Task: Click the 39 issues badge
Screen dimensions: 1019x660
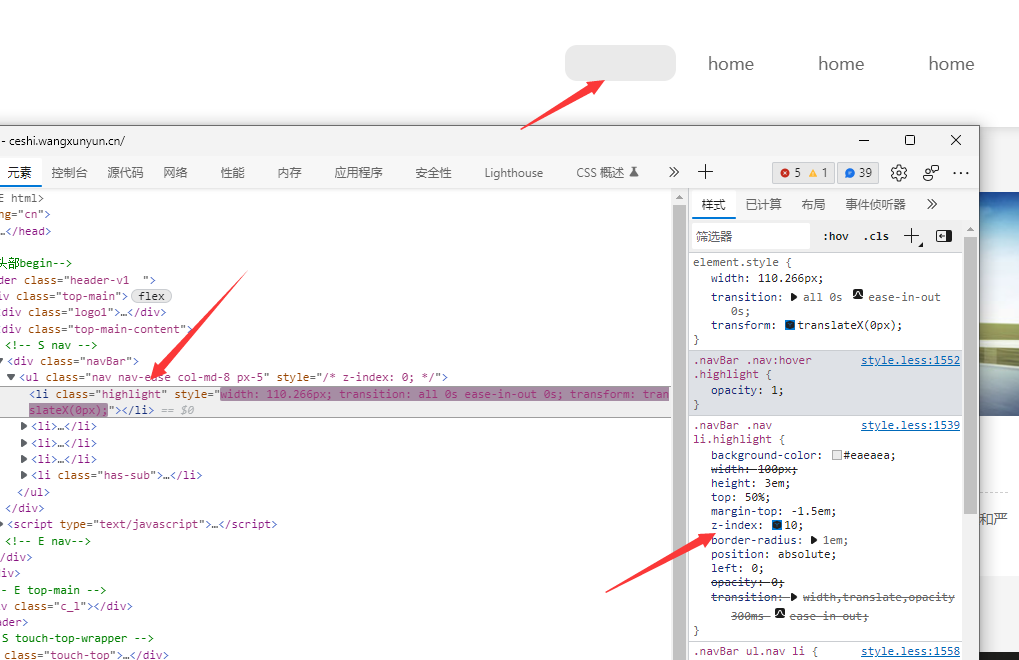Action: click(x=858, y=173)
